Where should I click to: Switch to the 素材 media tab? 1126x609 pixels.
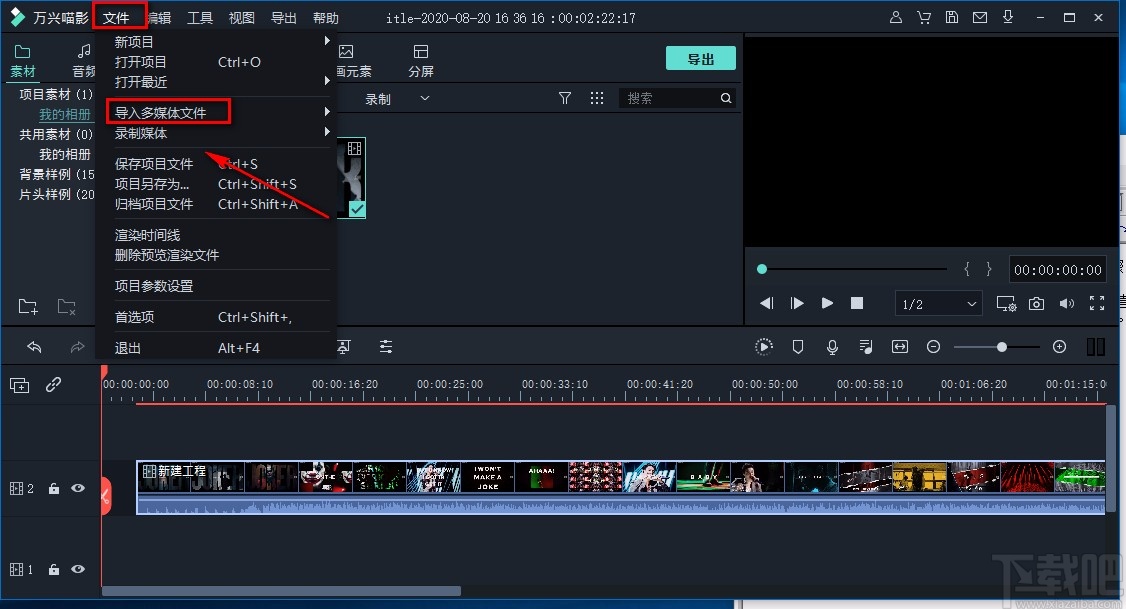click(22, 61)
